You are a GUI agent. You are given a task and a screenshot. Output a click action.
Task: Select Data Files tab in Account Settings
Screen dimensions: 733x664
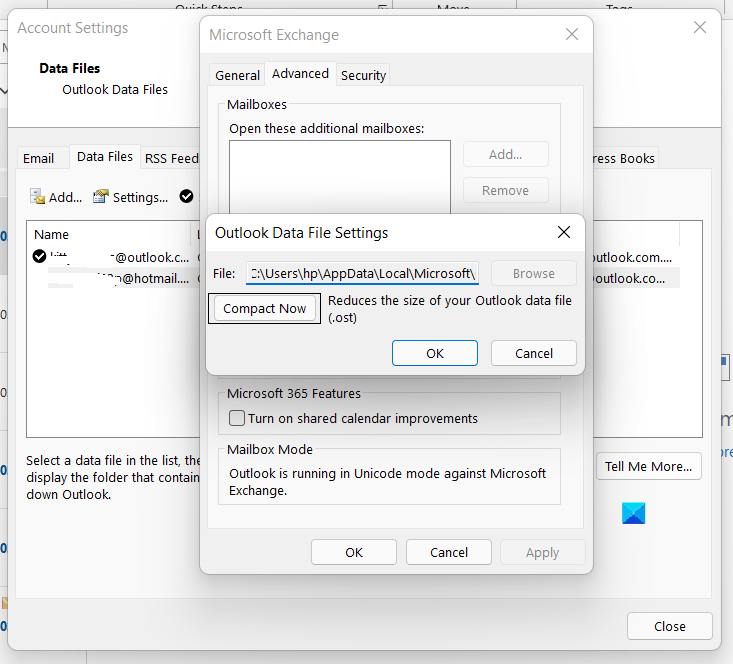point(105,157)
